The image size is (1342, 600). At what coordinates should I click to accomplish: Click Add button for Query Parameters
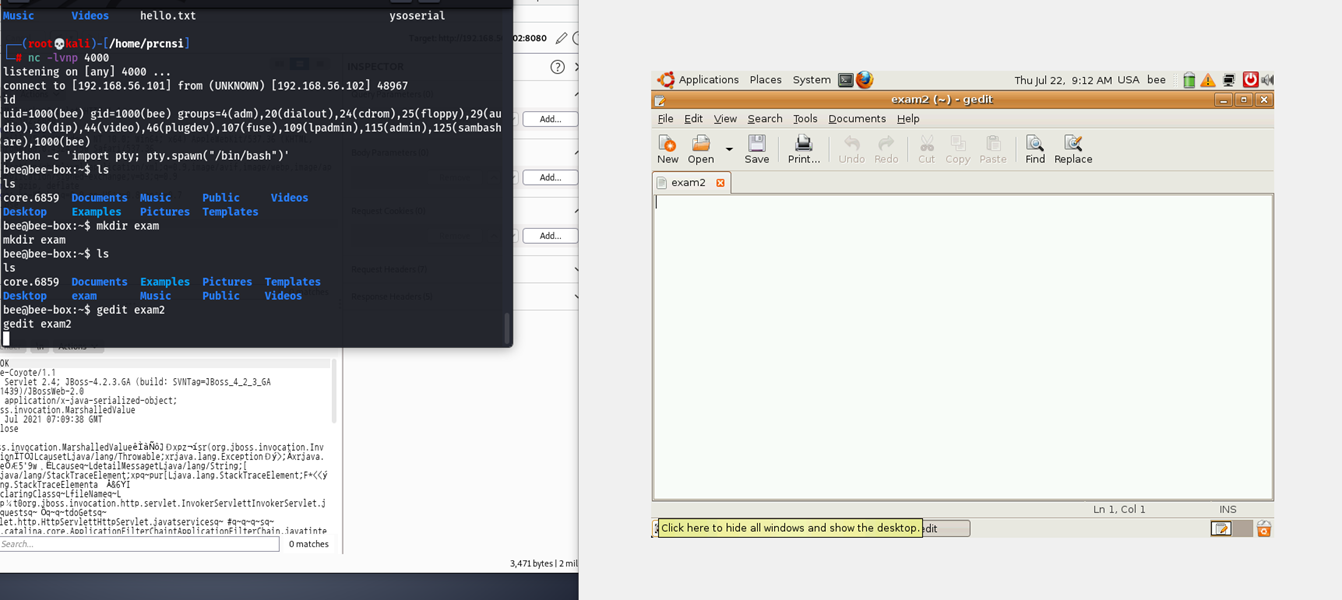pyautogui.click(x=550, y=119)
